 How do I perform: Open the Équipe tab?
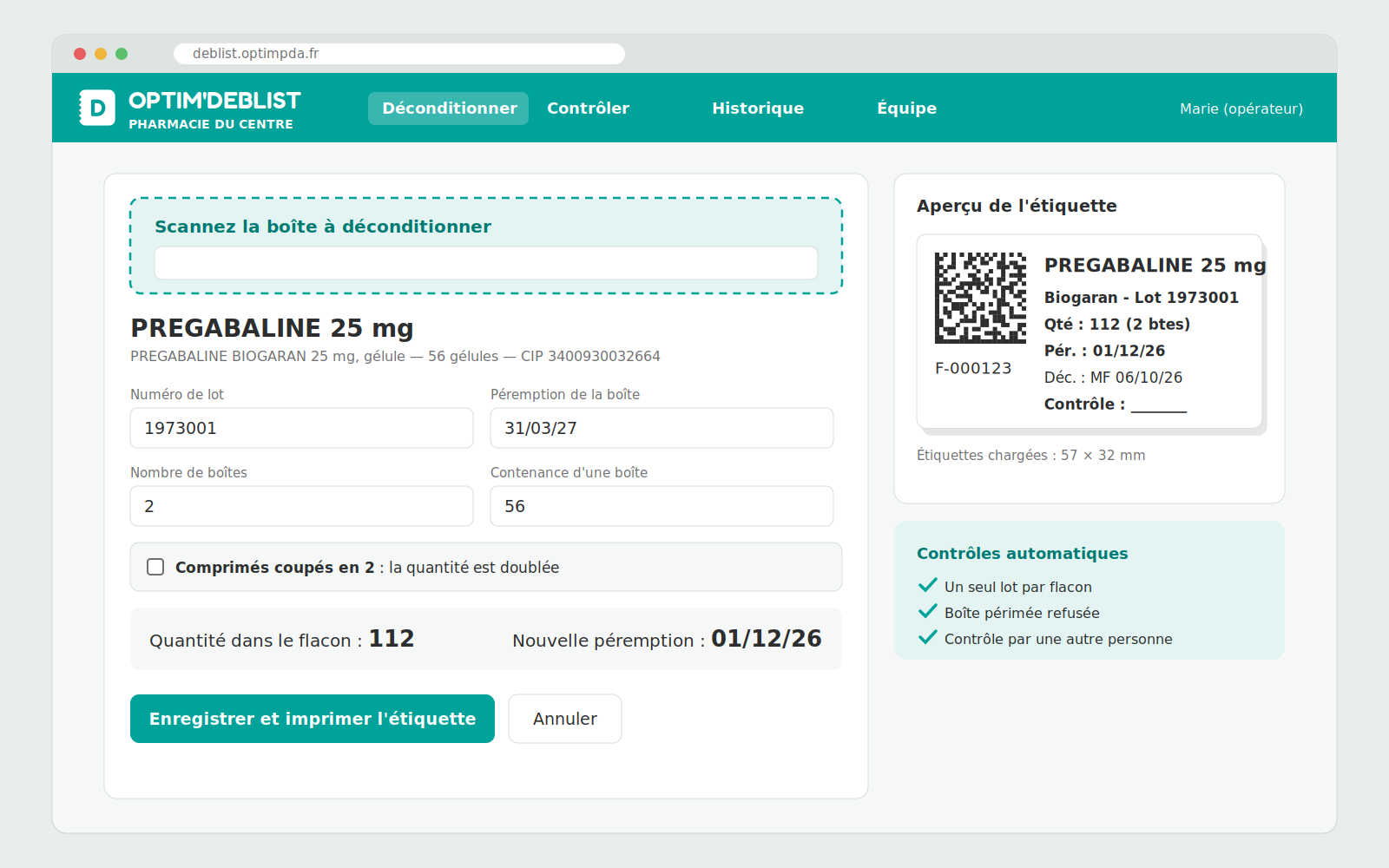tap(906, 108)
